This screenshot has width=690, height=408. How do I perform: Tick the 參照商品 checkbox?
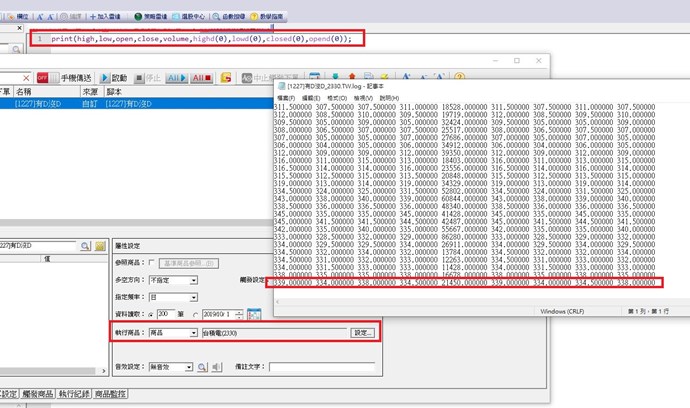click(152, 262)
